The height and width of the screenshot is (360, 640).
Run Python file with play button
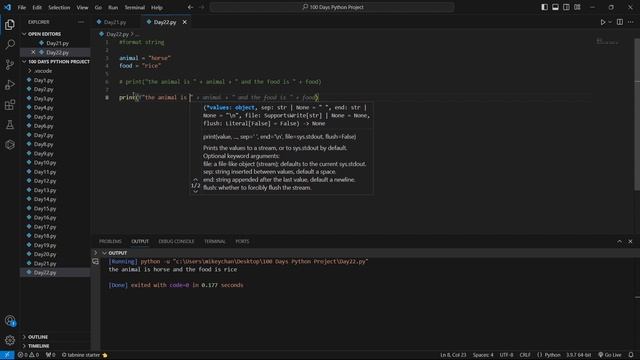pos(602,22)
